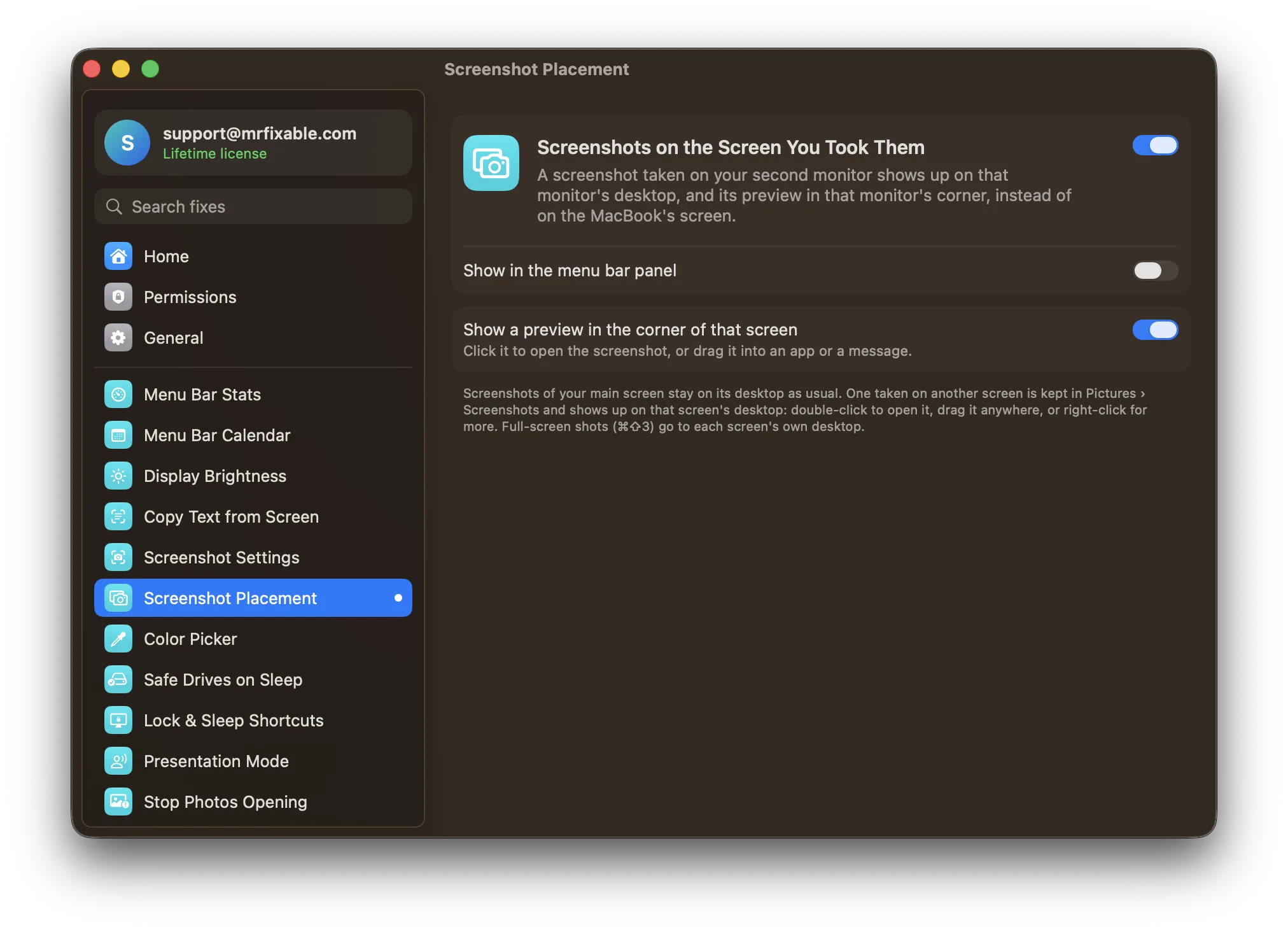Image resolution: width=1288 pixels, height=932 pixels.
Task: Click the Menu Bar Stats gauge icon
Action: [118, 395]
